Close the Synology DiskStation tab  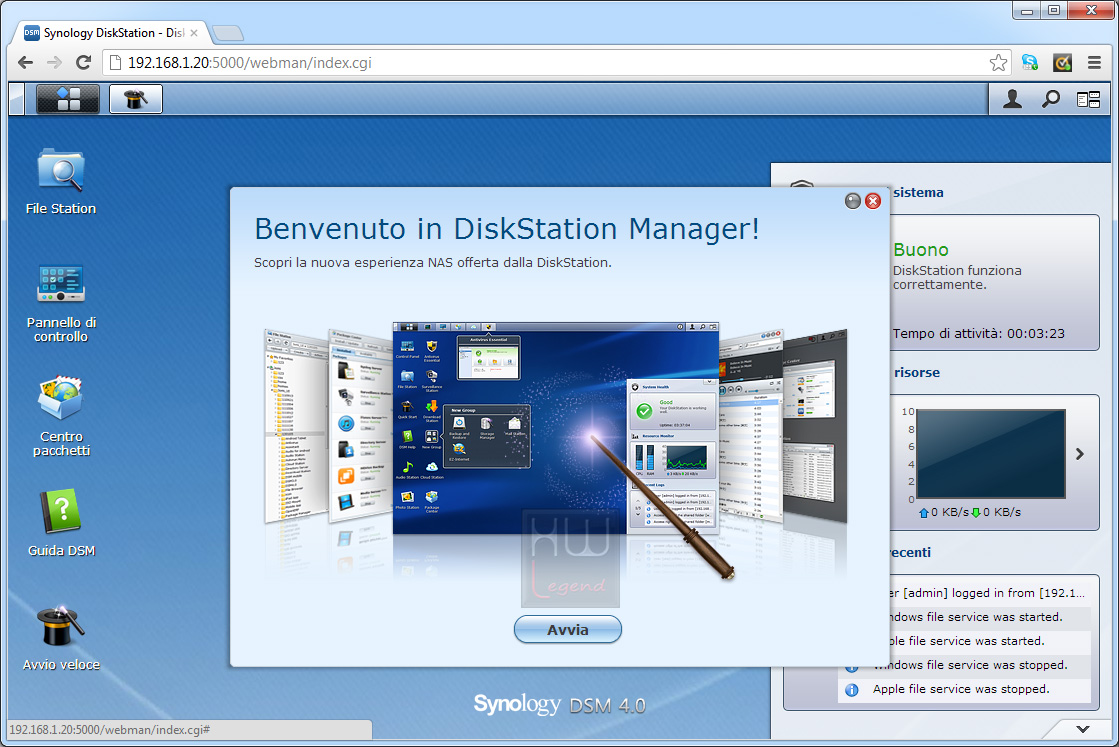click(x=193, y=33)
